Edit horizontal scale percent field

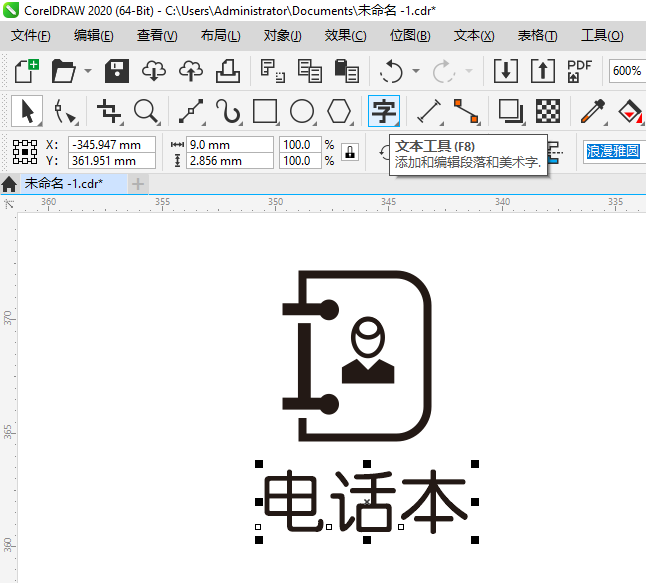pos(300,145)
